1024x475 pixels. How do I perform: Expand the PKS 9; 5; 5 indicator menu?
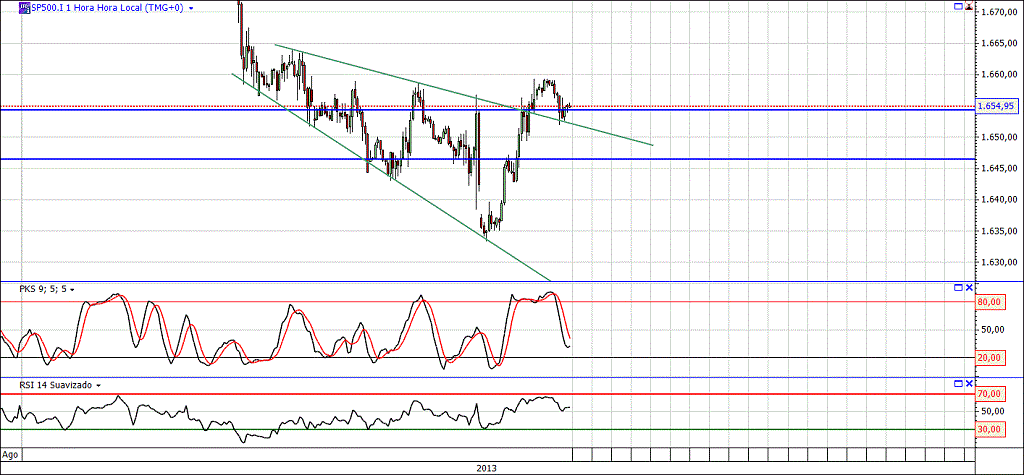pos(72,289)
